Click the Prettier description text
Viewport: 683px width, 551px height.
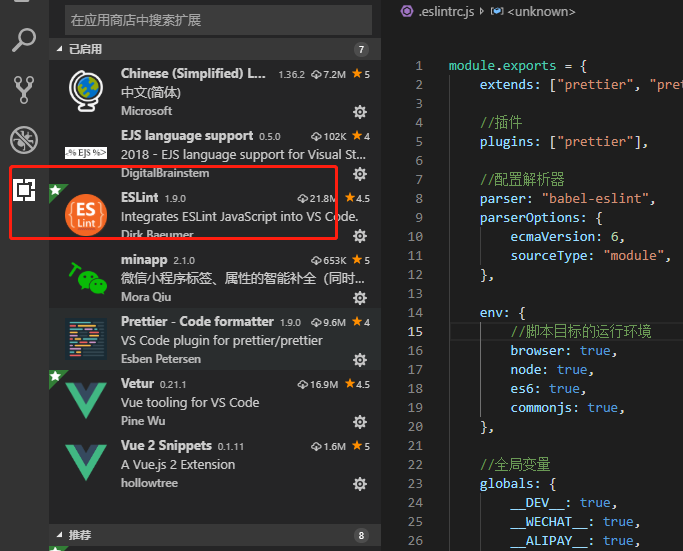tap(222, 341)
